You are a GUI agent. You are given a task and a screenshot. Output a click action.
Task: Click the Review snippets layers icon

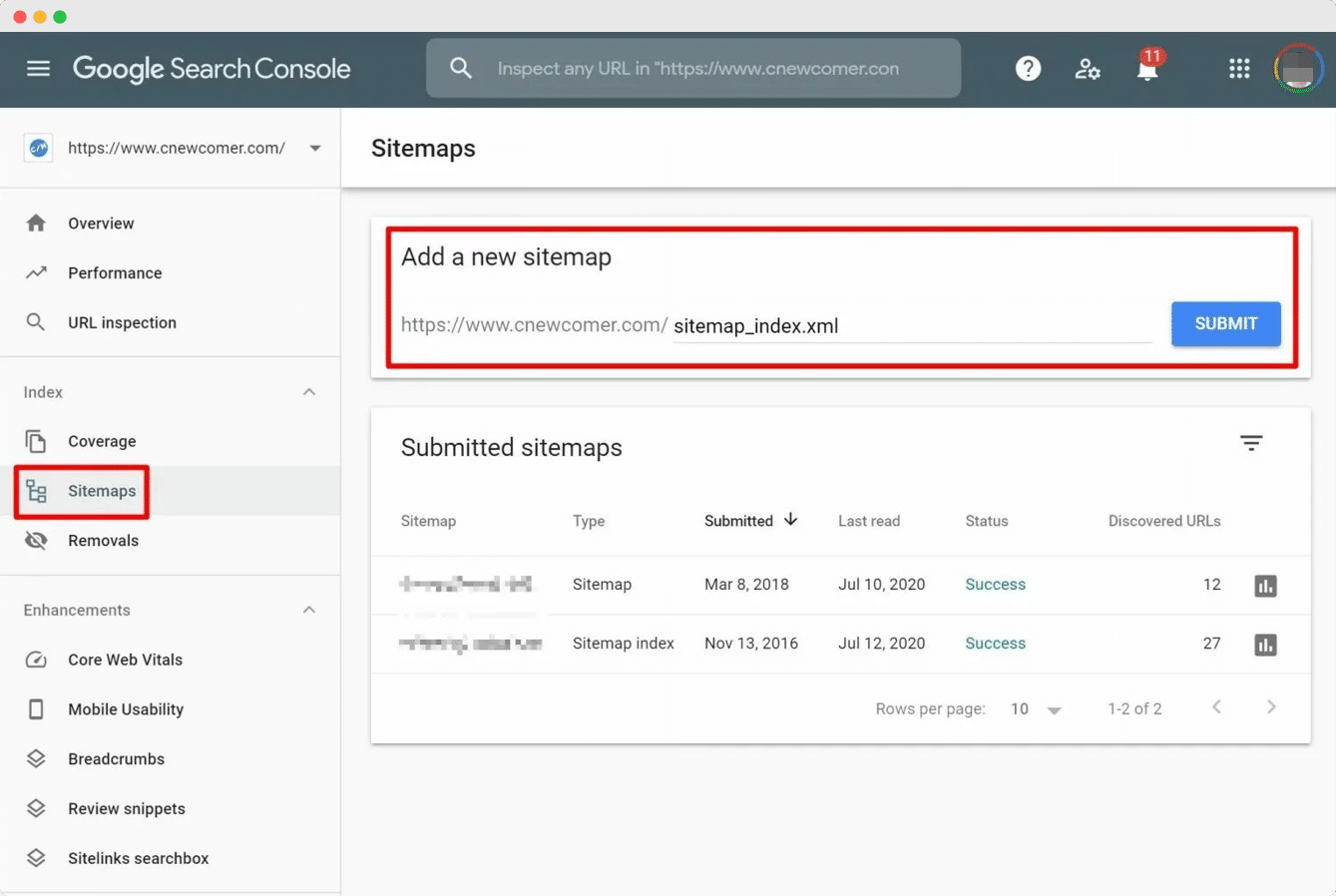click(x=36, y=808)
